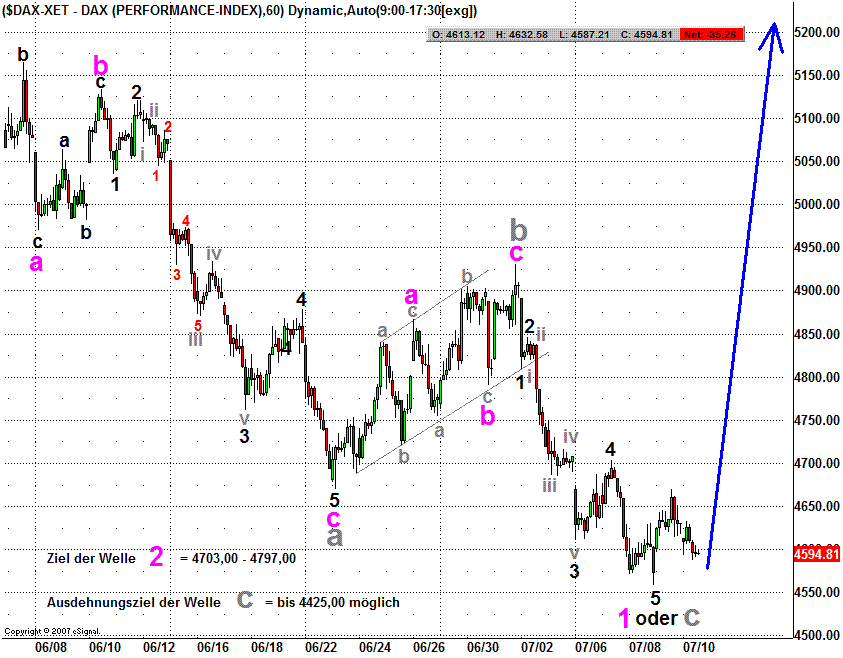Select the red Net change value box
Image resolution: width=843 pixels, height=658 pixels.
click(708, 35)
